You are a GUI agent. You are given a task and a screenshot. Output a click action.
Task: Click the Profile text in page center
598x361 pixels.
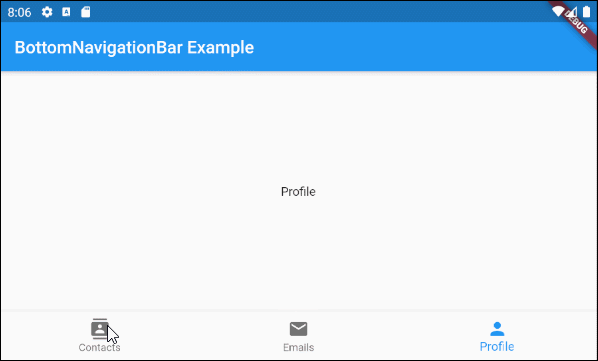[298, 191]
